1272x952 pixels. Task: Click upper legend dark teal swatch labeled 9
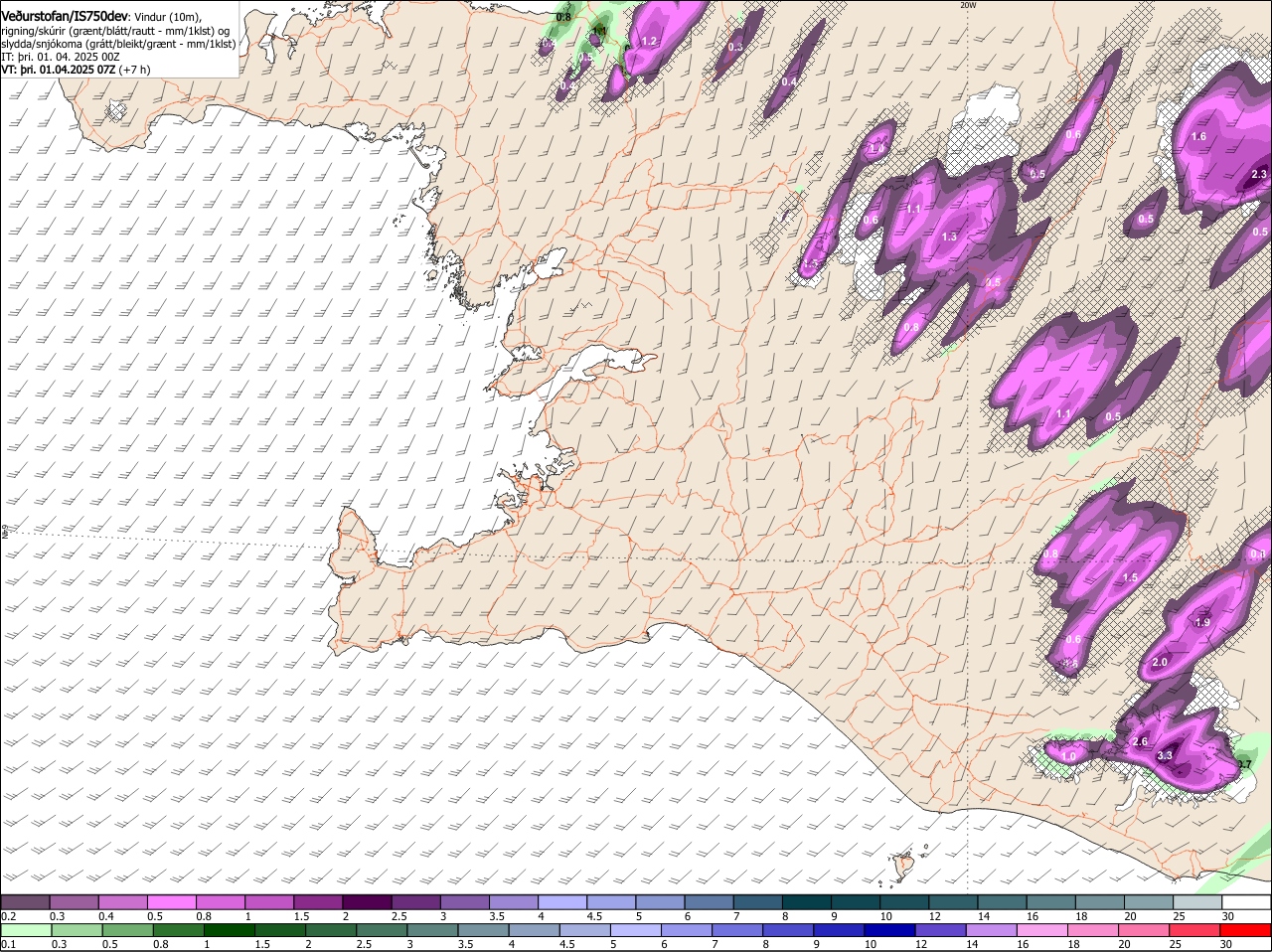click(856, 902)
